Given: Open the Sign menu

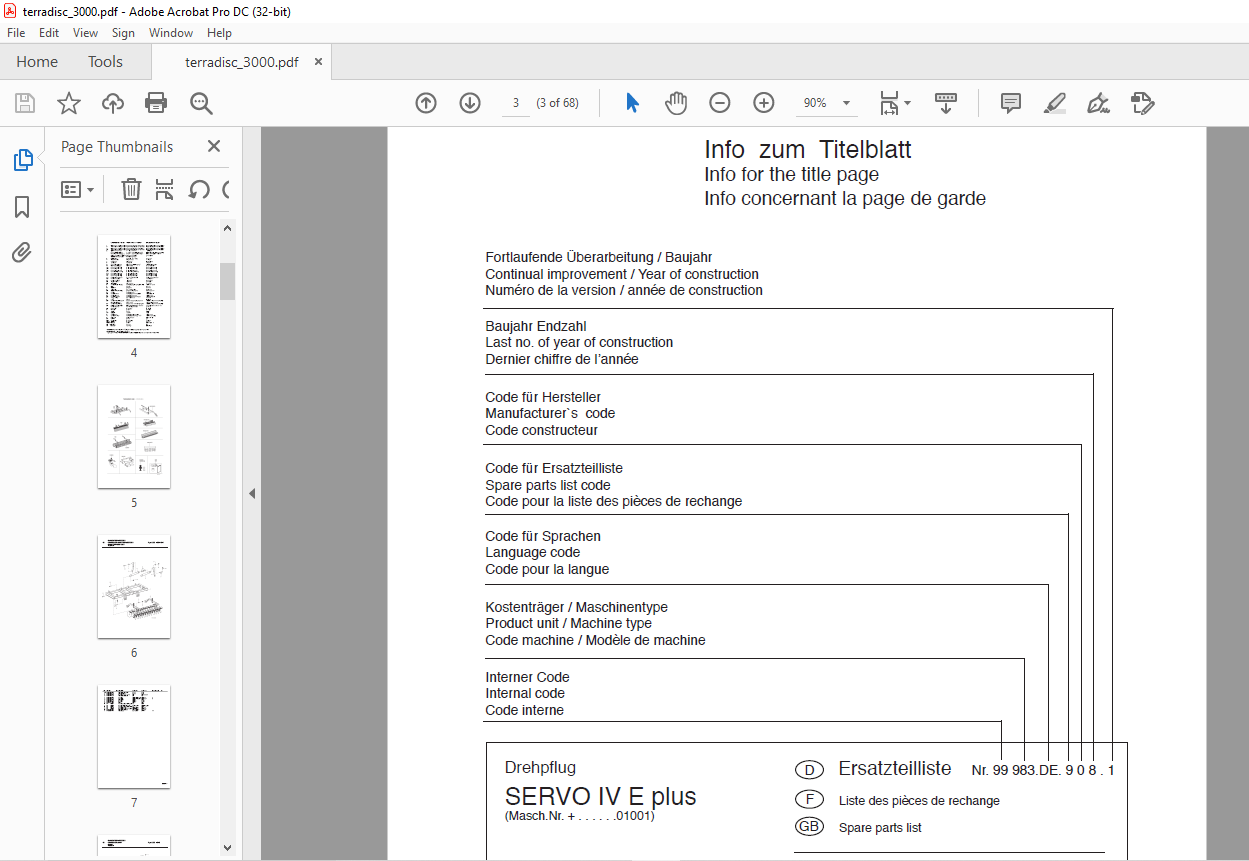Looking at the screenshot, I should pos(123,33).
